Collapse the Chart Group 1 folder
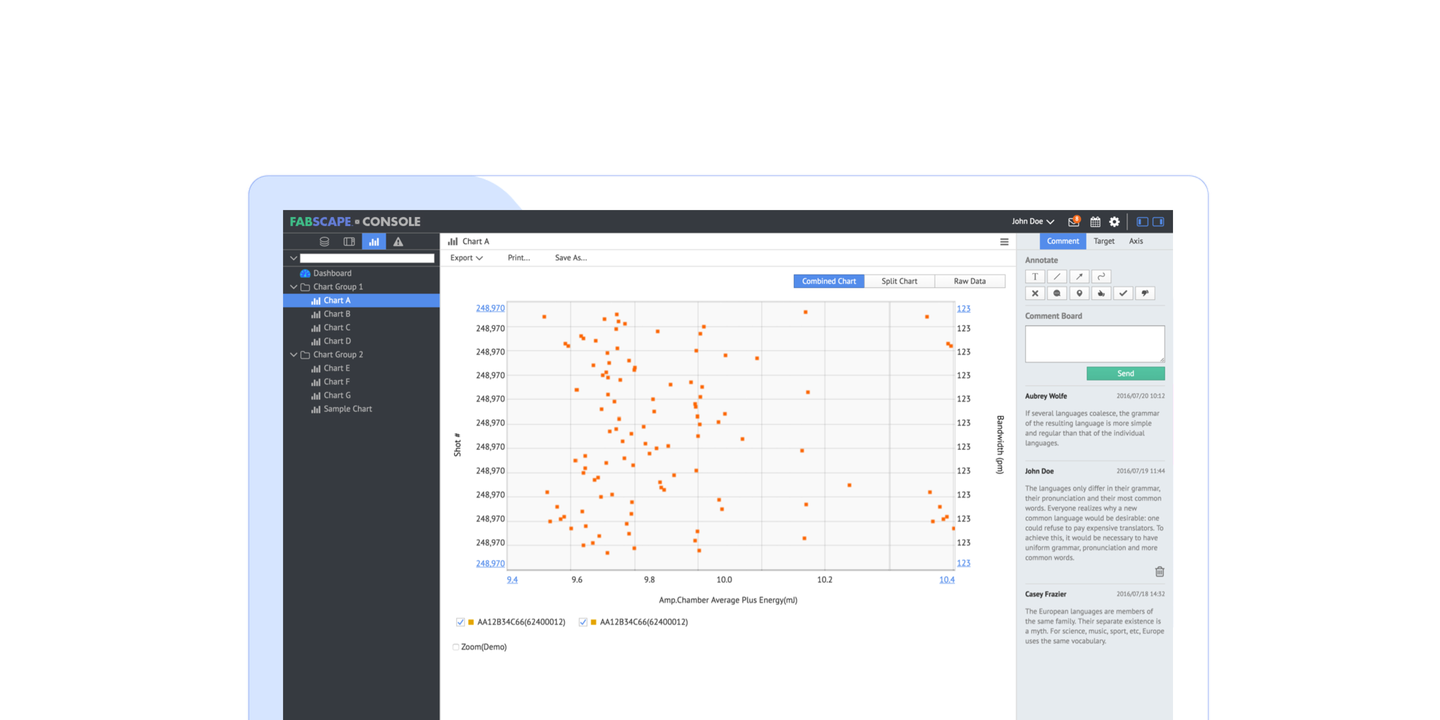1440x720 pixels. point(293,287)
